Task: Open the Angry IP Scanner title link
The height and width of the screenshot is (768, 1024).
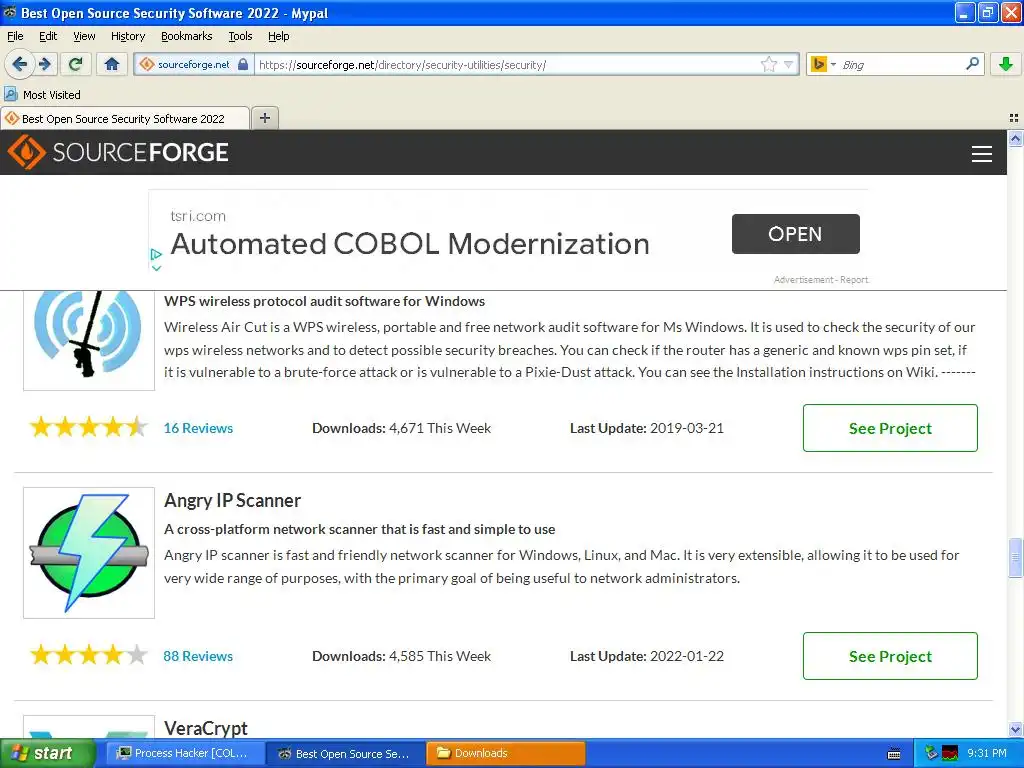Action: 232,500
